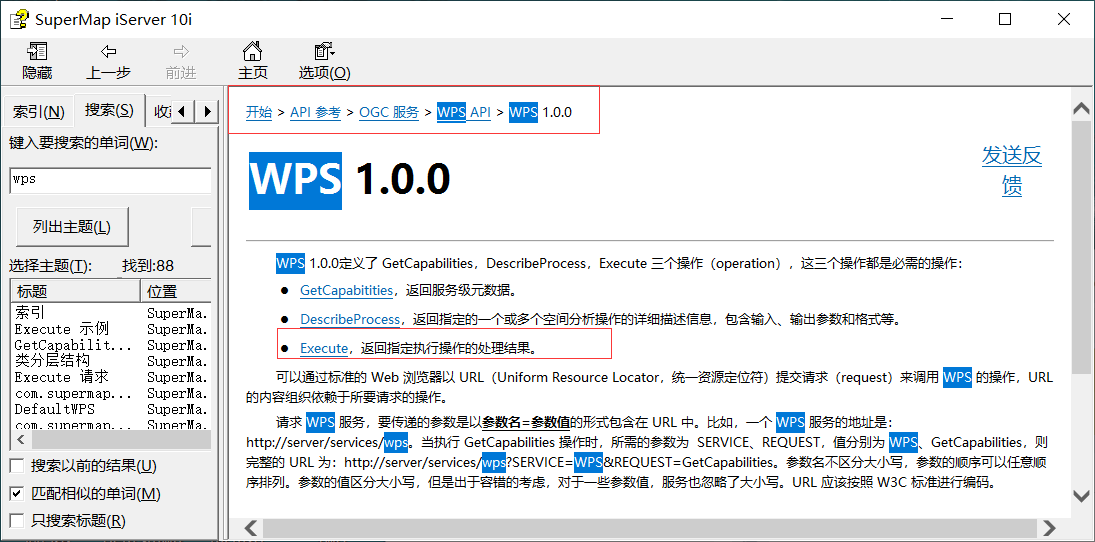Sort results by 标题 column header
The width and height of the screenshot is (1095, 542).
click(x=75, y=291)
